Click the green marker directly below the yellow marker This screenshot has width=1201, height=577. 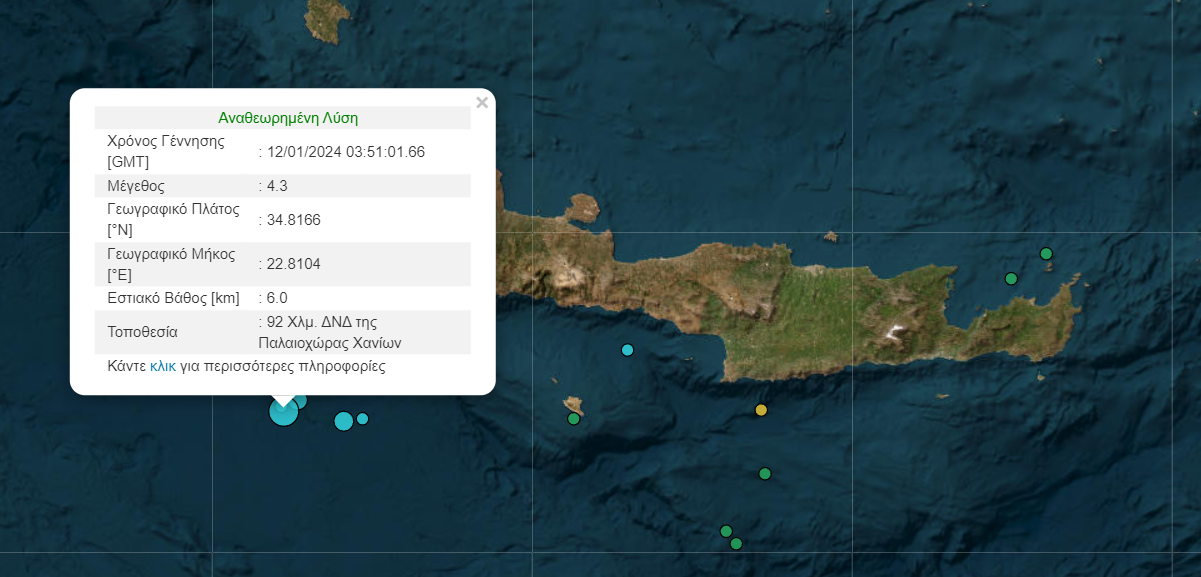765,473
